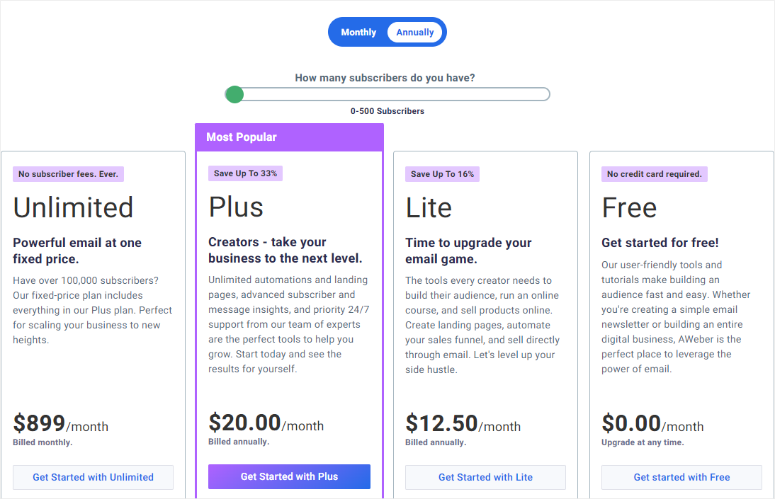Select the Annually billing option
775x499 pixels.
tap(415, 32)
